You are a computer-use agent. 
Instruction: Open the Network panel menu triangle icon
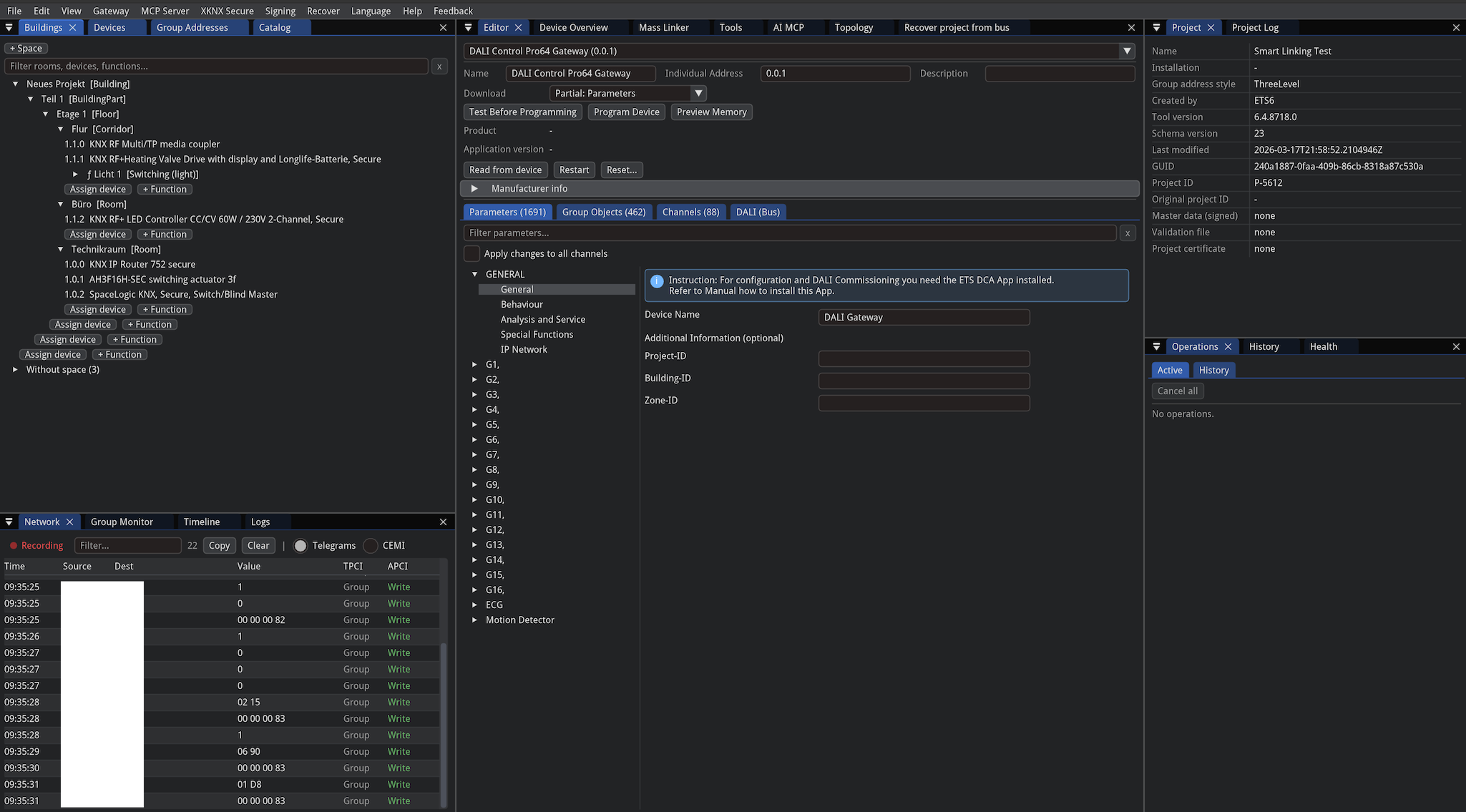point(9,522)
